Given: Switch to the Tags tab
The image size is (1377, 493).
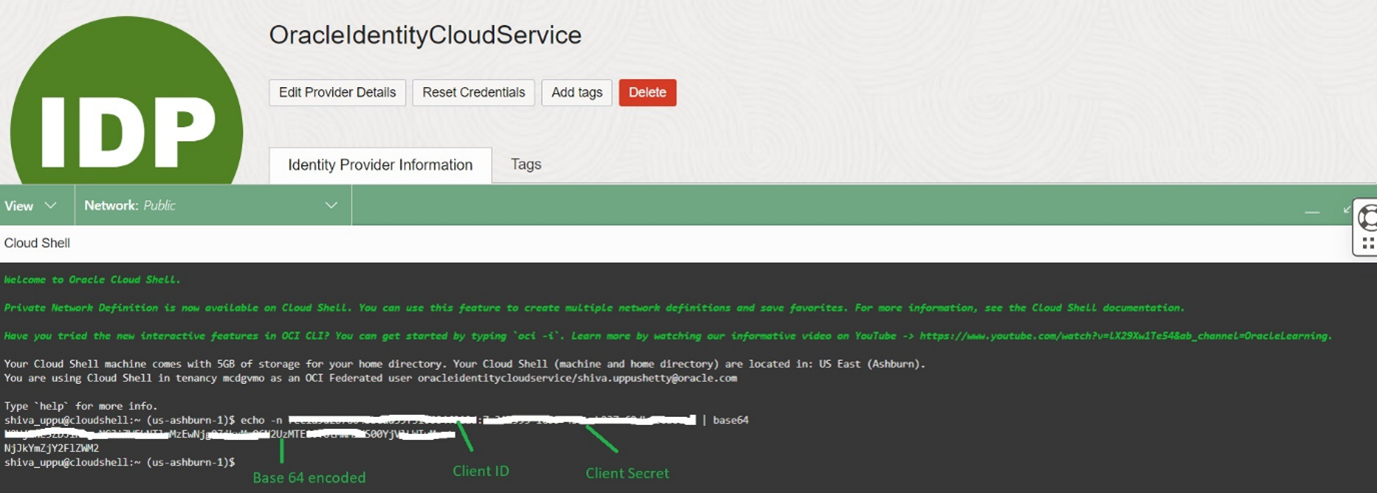Looking at the screenshot, I should [x=526, y=164].
